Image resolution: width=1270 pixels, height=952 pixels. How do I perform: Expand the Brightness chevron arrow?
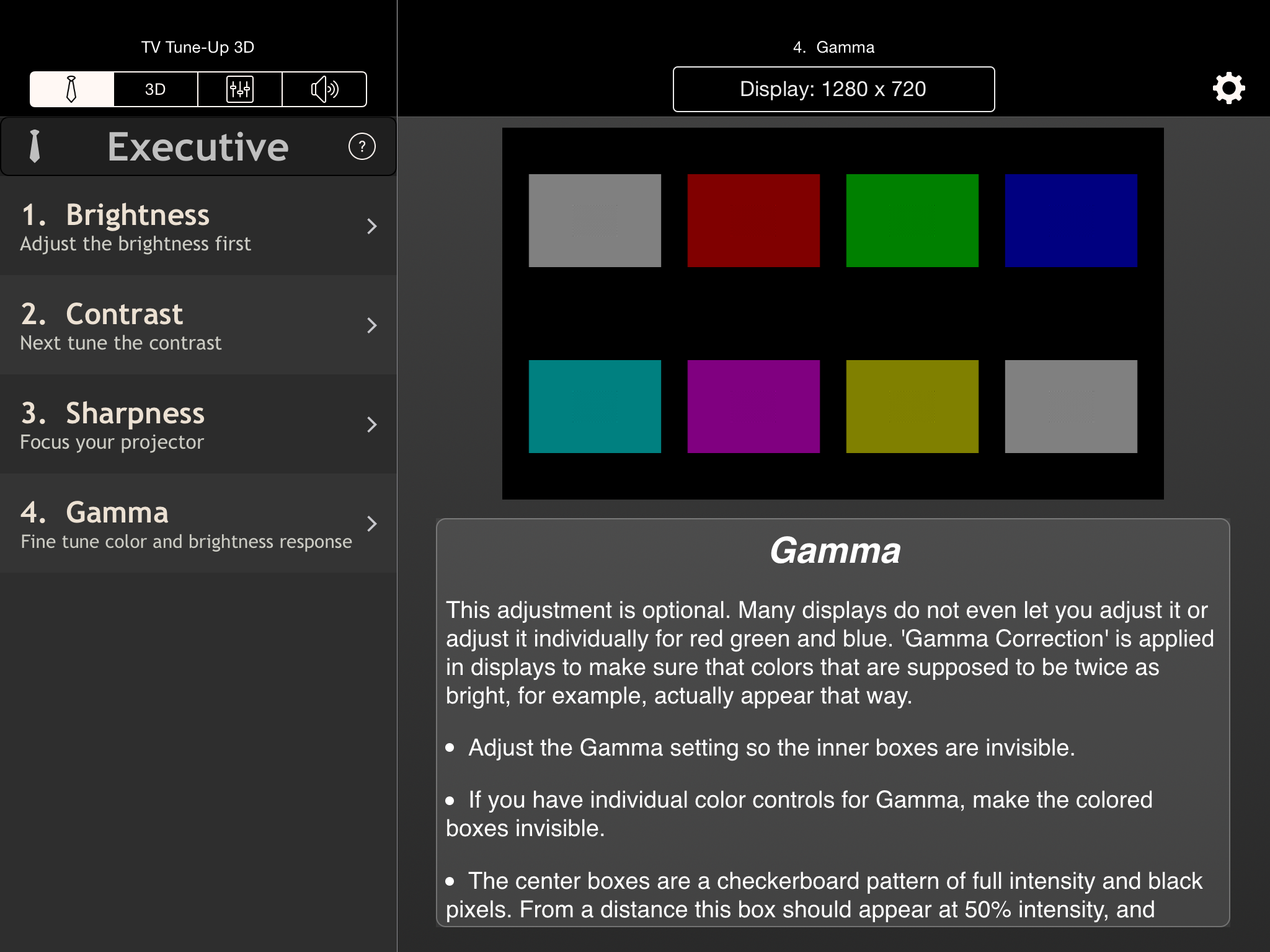tap(371, 226)
